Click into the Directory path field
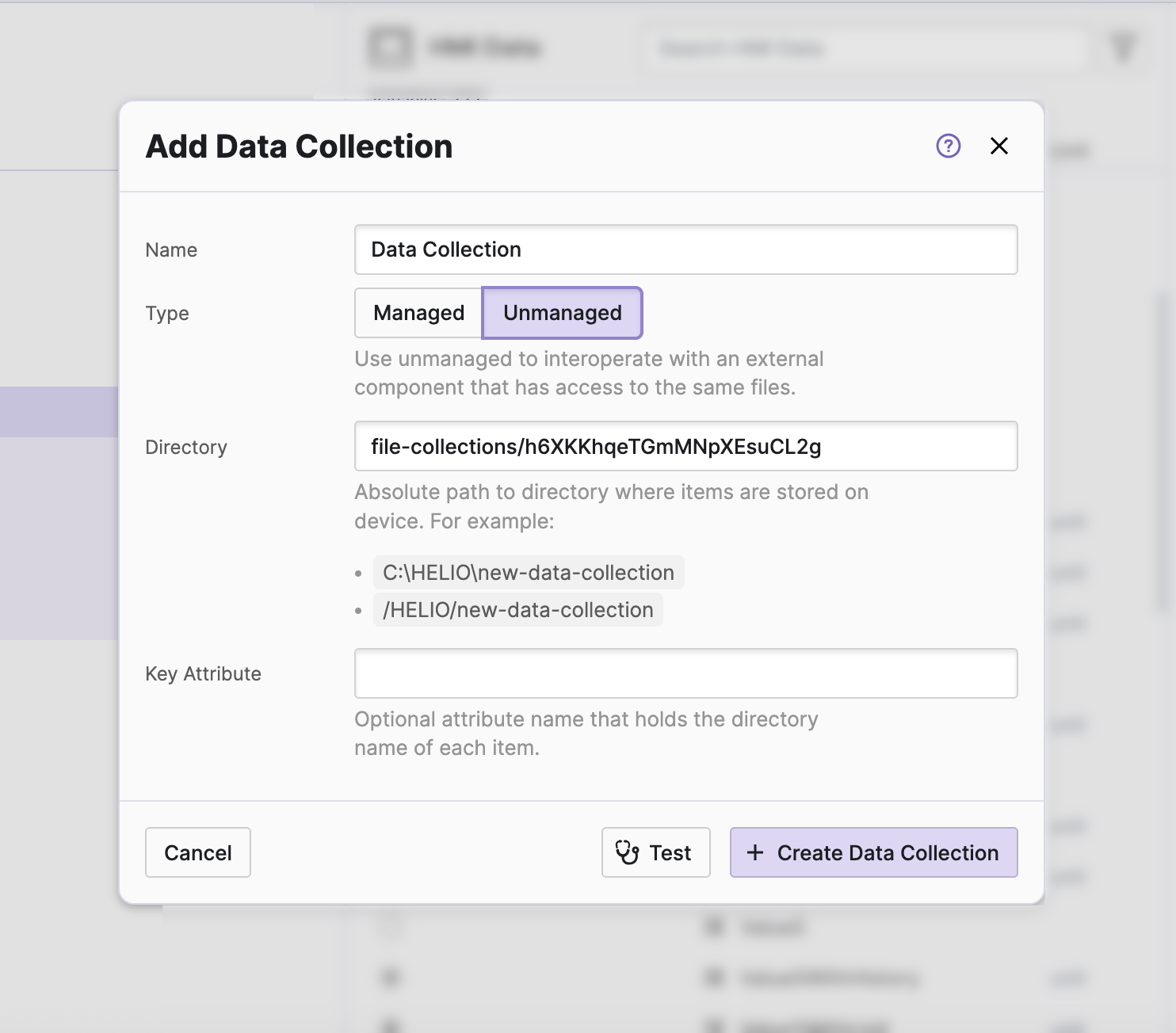The width and height of the screenshot is (1176, 1033). (685, 447)
